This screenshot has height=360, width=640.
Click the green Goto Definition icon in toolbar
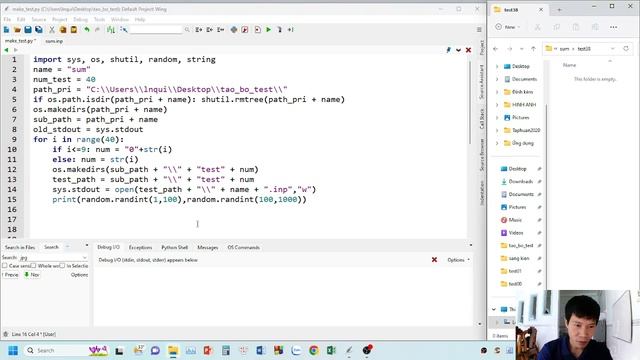(111, 29)
